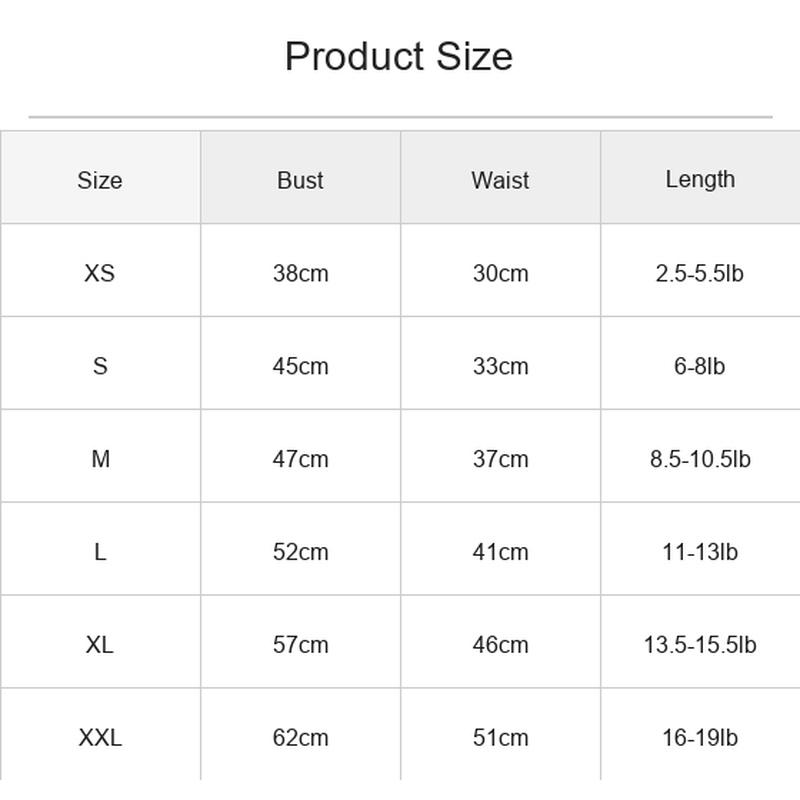Click the Product Size title
Screen dimensions: 800x800
[x=398, y=56]
